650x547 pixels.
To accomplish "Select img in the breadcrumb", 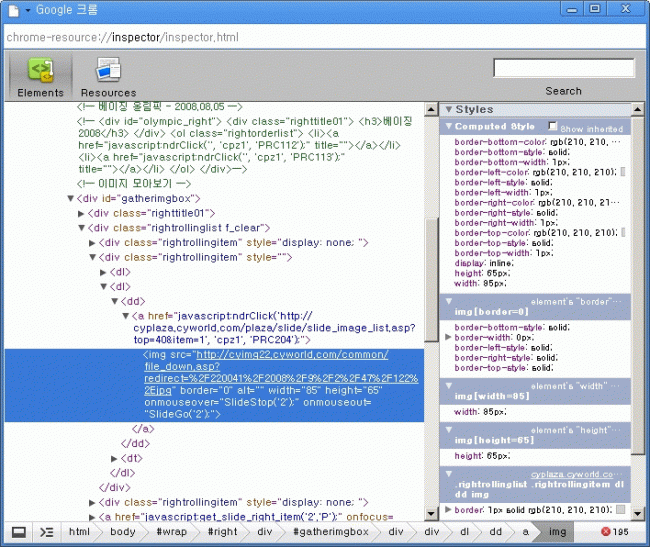I will (557, 532).
